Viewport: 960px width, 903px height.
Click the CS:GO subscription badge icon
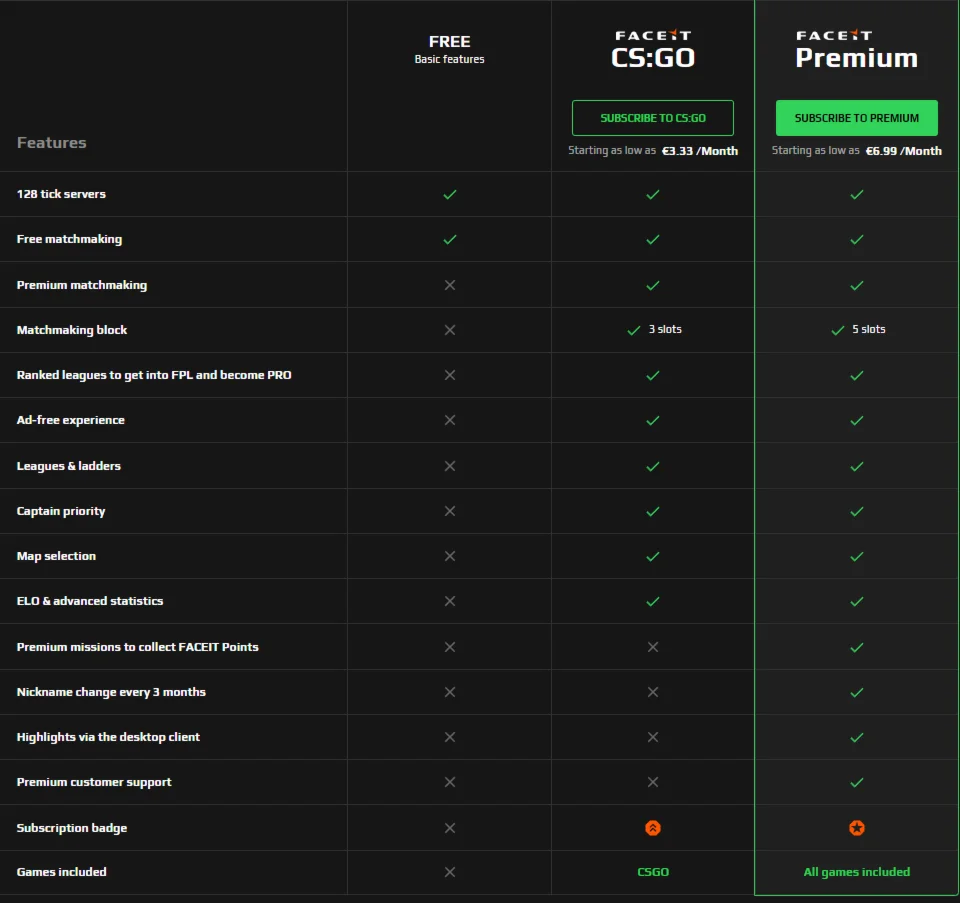click(653, 828)
